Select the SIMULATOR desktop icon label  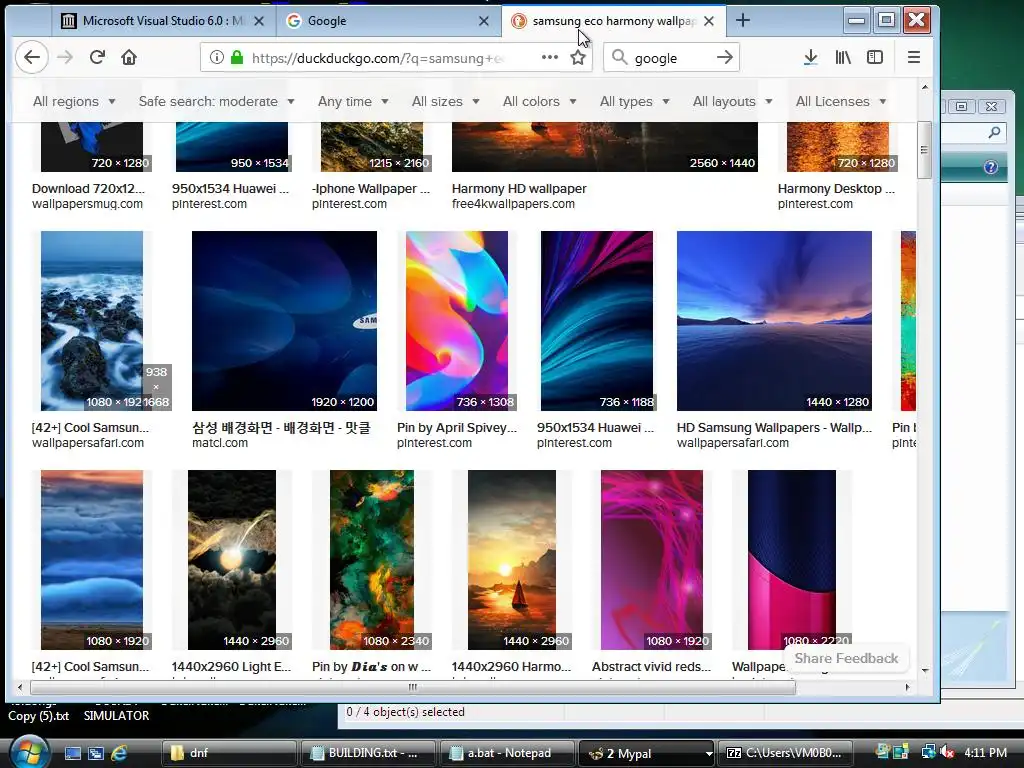116,716
